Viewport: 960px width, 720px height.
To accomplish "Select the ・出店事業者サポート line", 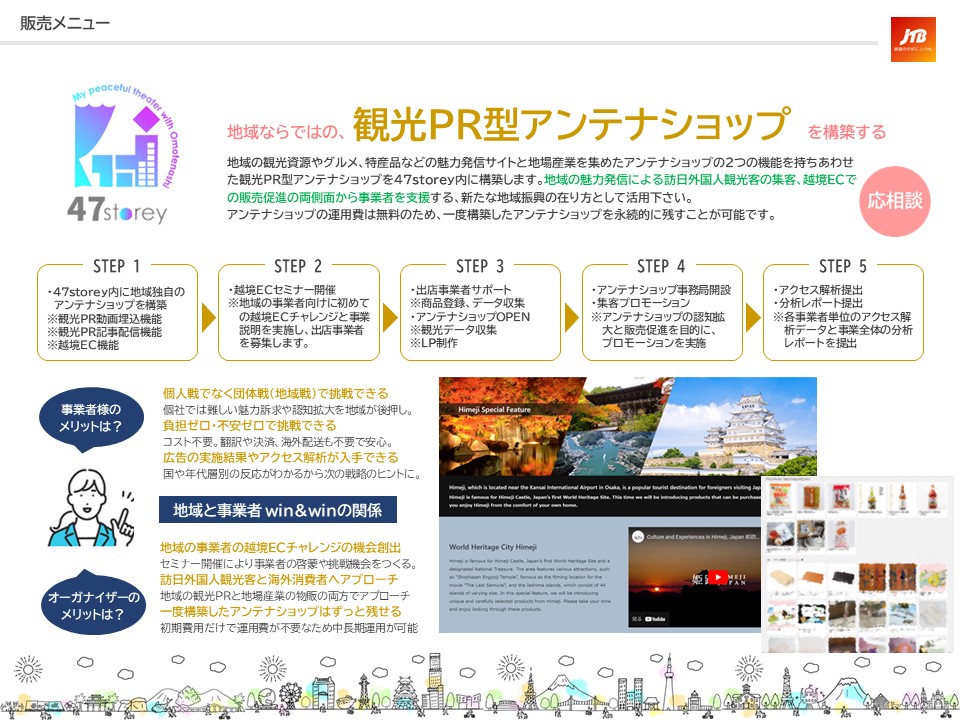I will (460, 290).
